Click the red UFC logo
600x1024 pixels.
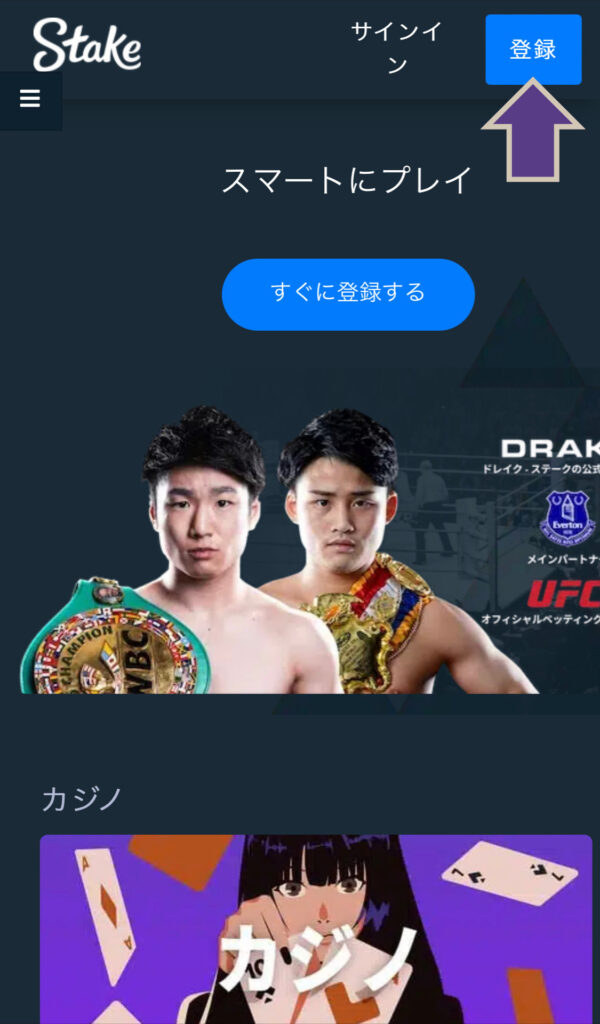[563, 594]
